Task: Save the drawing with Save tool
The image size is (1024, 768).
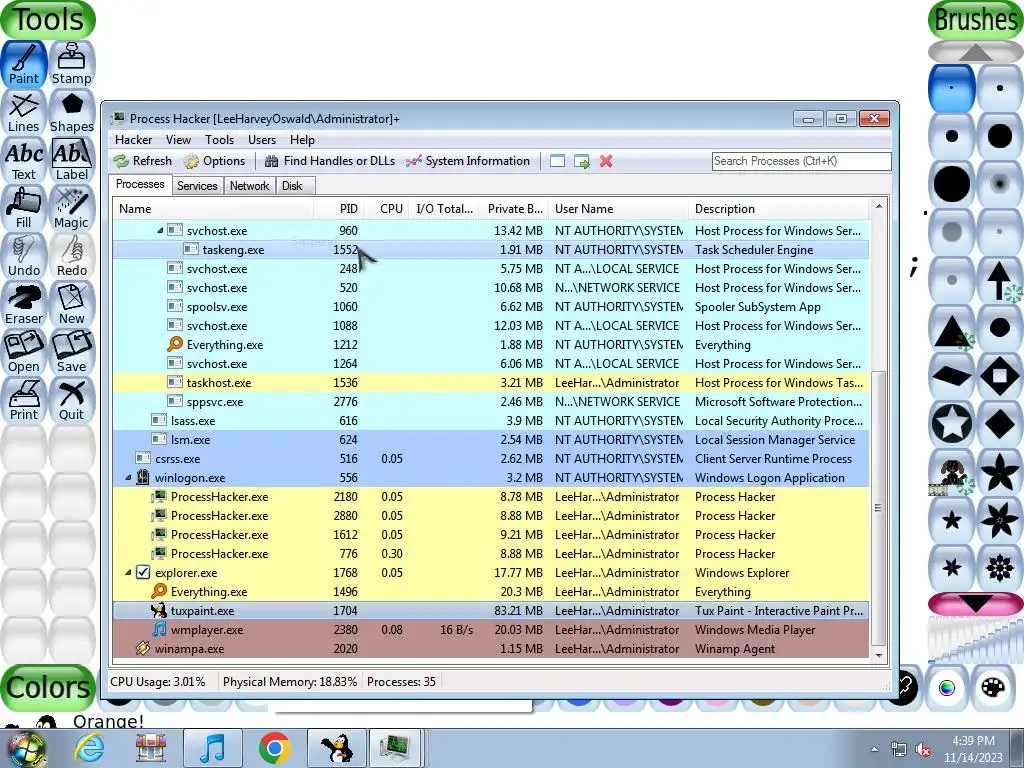Action: tap(72, 352)
